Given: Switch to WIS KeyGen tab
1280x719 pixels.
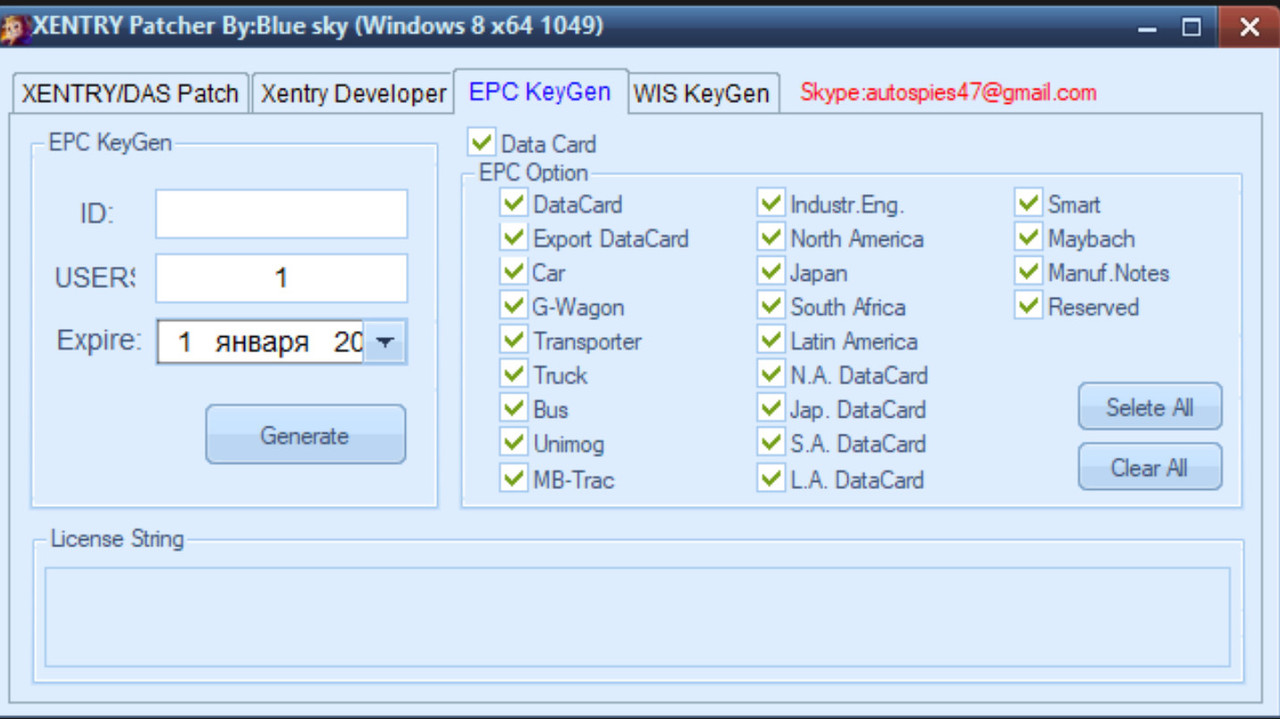Looking at the screenshot, I should click(702, 93).
